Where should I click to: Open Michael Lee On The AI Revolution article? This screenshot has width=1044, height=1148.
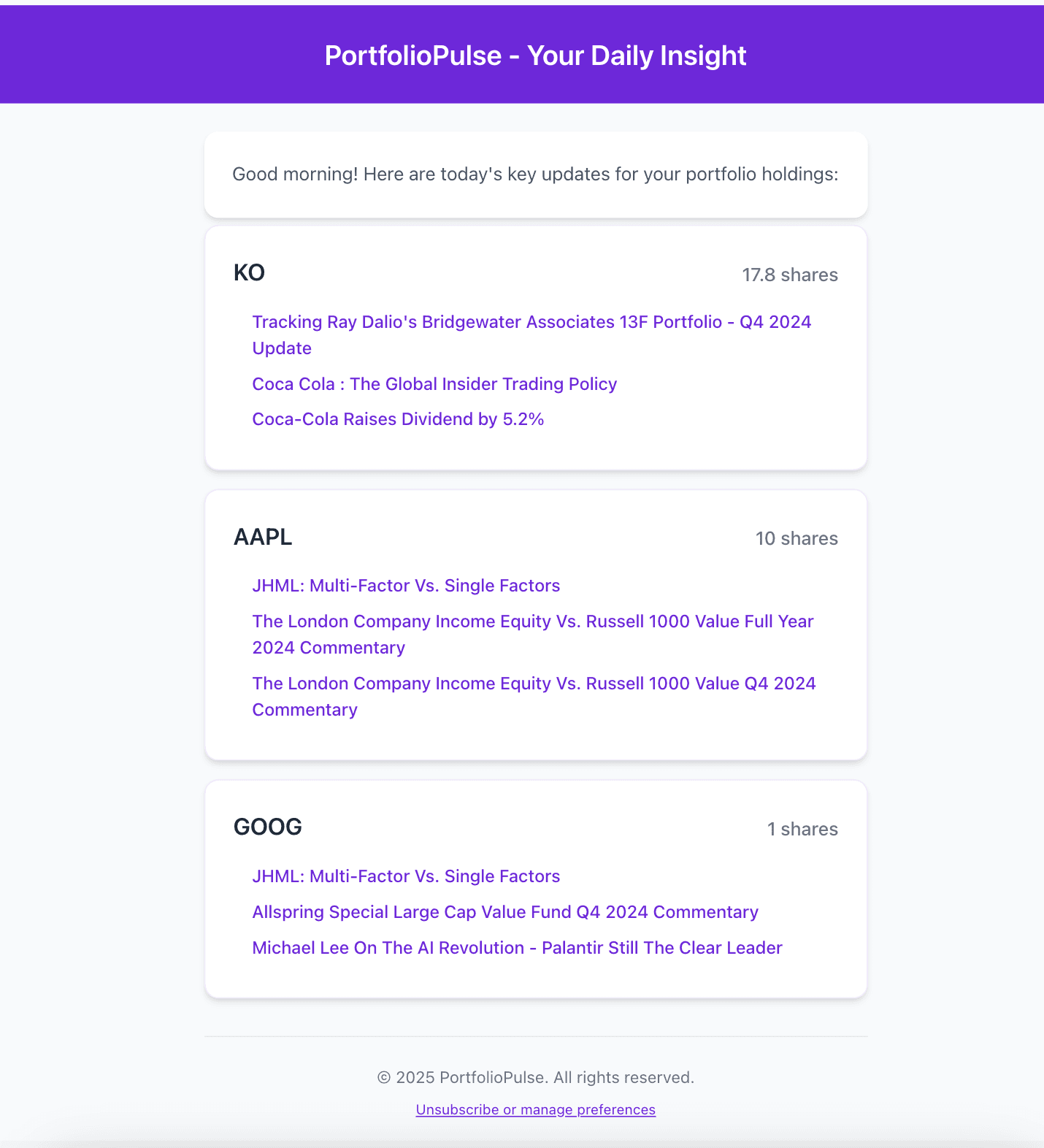(517, 948)
